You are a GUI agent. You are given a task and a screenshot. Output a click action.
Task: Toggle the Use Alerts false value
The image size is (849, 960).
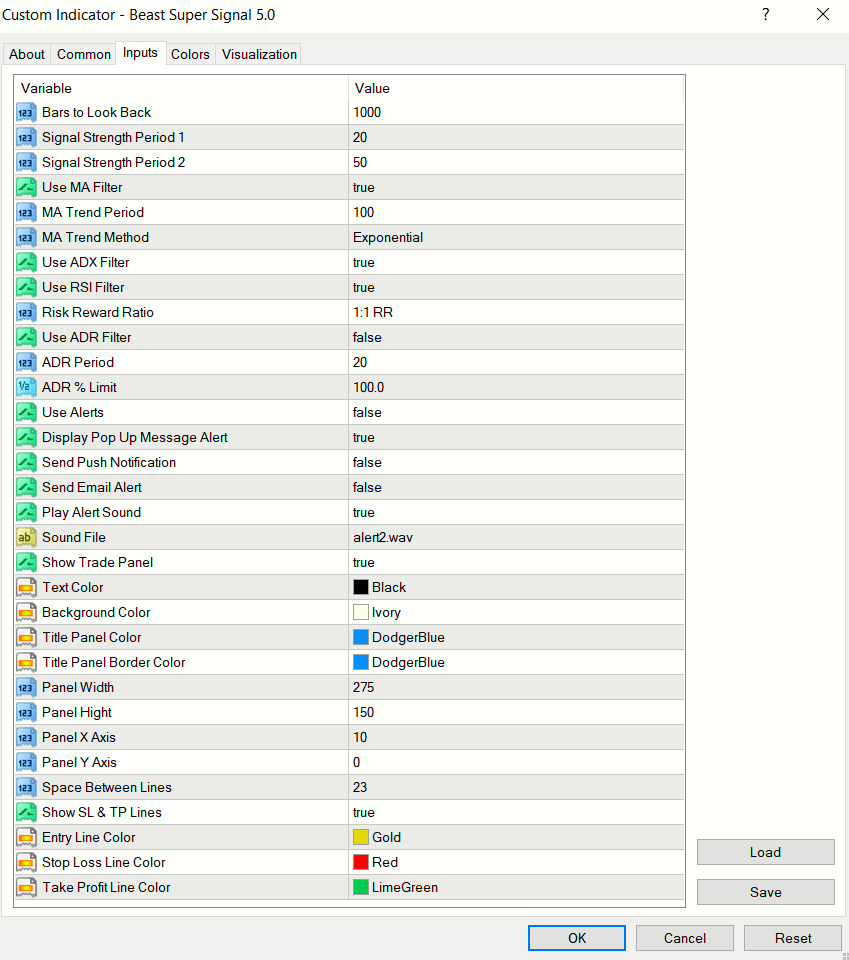pos(516,413)
